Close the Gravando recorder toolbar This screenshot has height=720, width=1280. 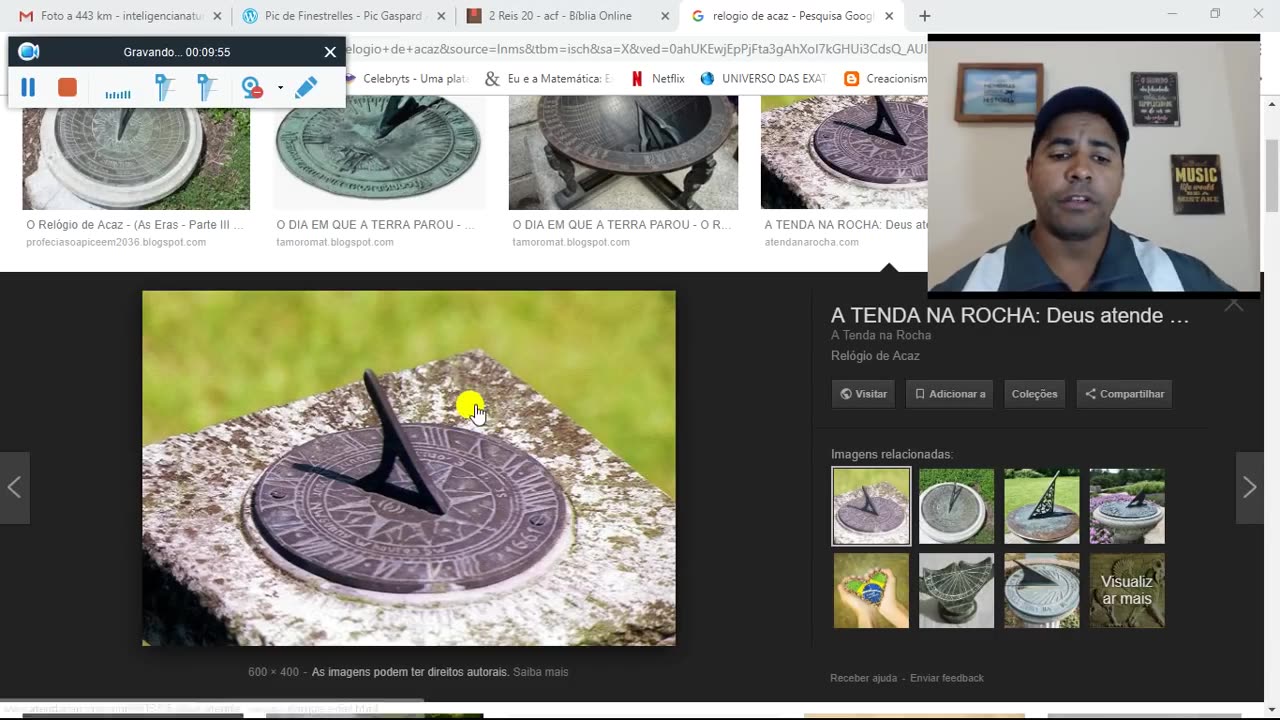[x=330, y=52]
